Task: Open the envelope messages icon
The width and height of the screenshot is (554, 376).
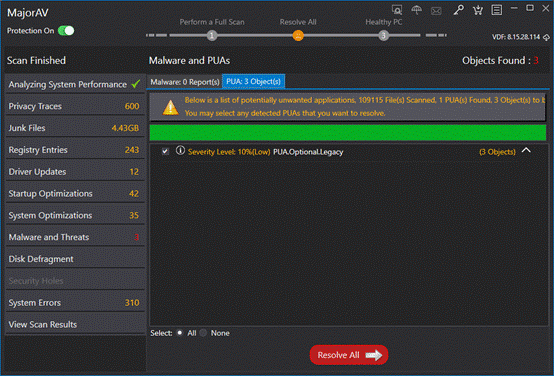Action: 436,11
